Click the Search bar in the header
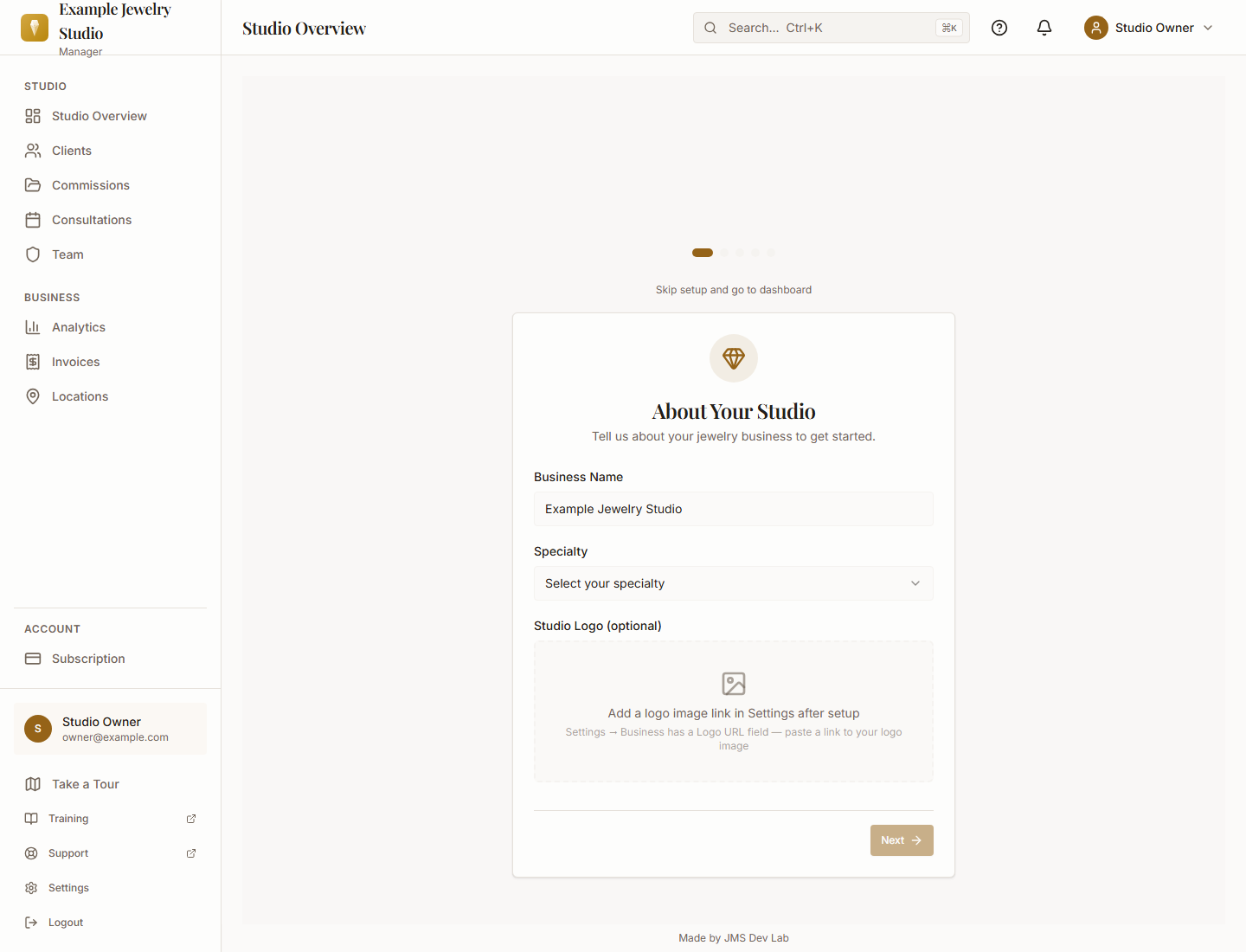Viewport: 1246px width, 952px height. tap(832, 28)
